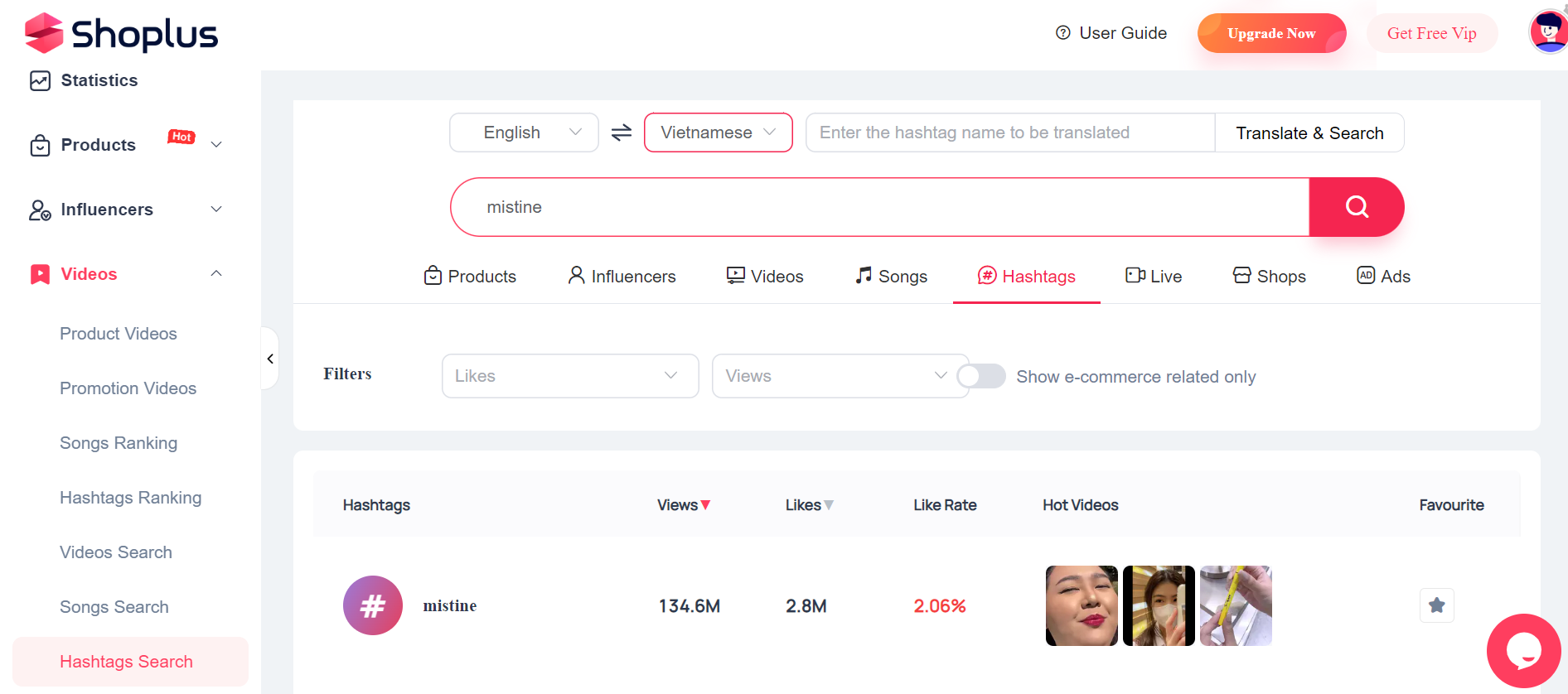Image resolution: width=1568 pixels, height=694 pixels.
Task: Click the purple hashtag icon for mistine
Action: point(373,605)
